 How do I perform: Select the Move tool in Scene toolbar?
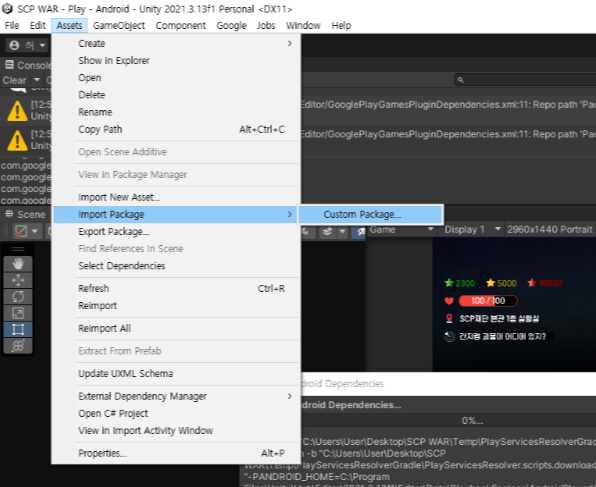click(18, 280)
